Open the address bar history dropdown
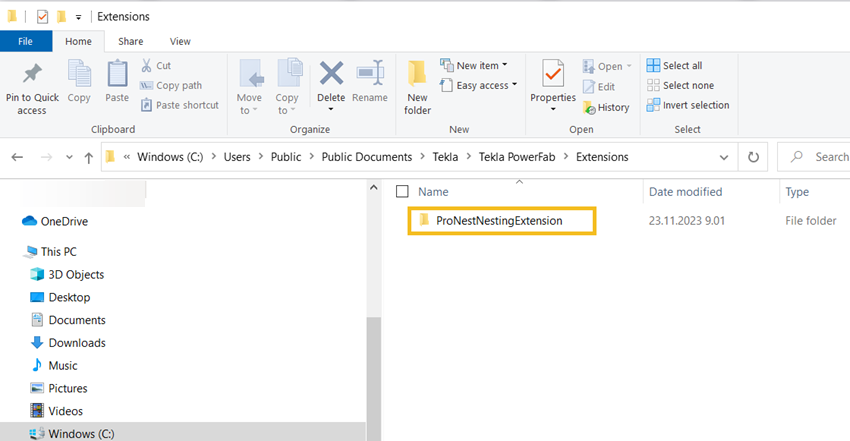 pos(724,157)
